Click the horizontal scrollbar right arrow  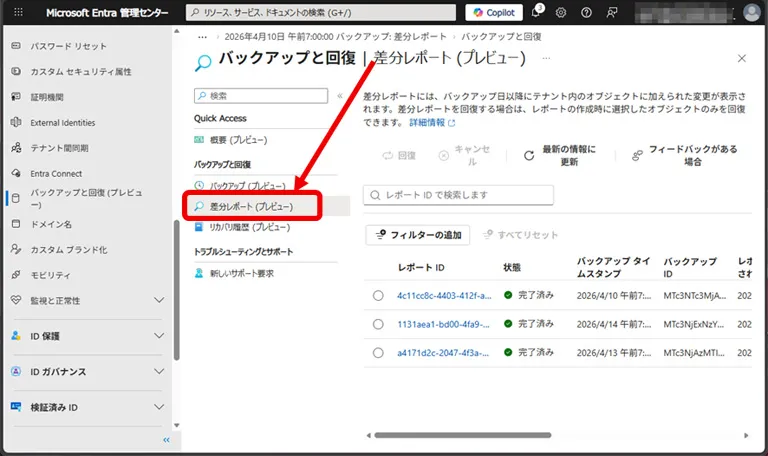(x=746, y=435)
